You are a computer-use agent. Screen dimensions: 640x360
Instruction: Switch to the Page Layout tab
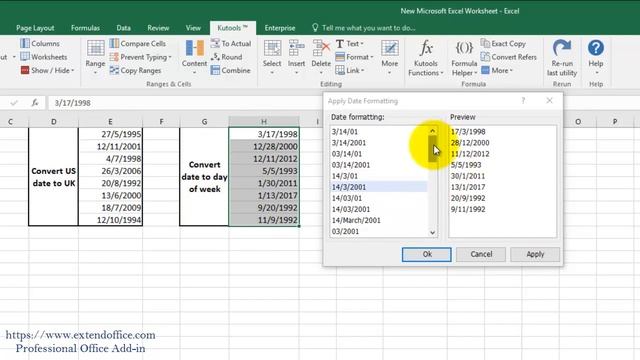[x=35, y=28]
